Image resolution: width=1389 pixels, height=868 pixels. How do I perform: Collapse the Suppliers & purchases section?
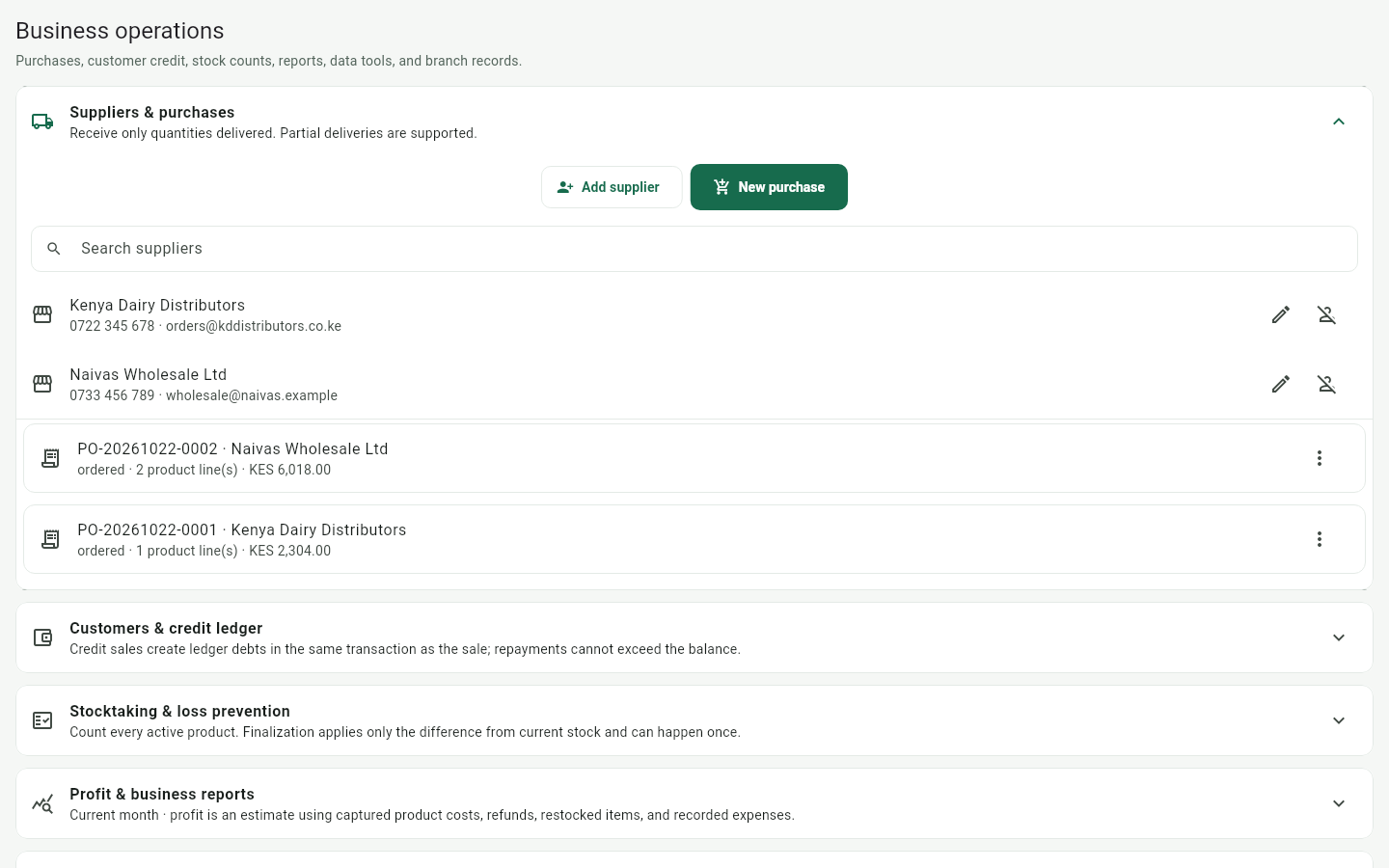1339,122
